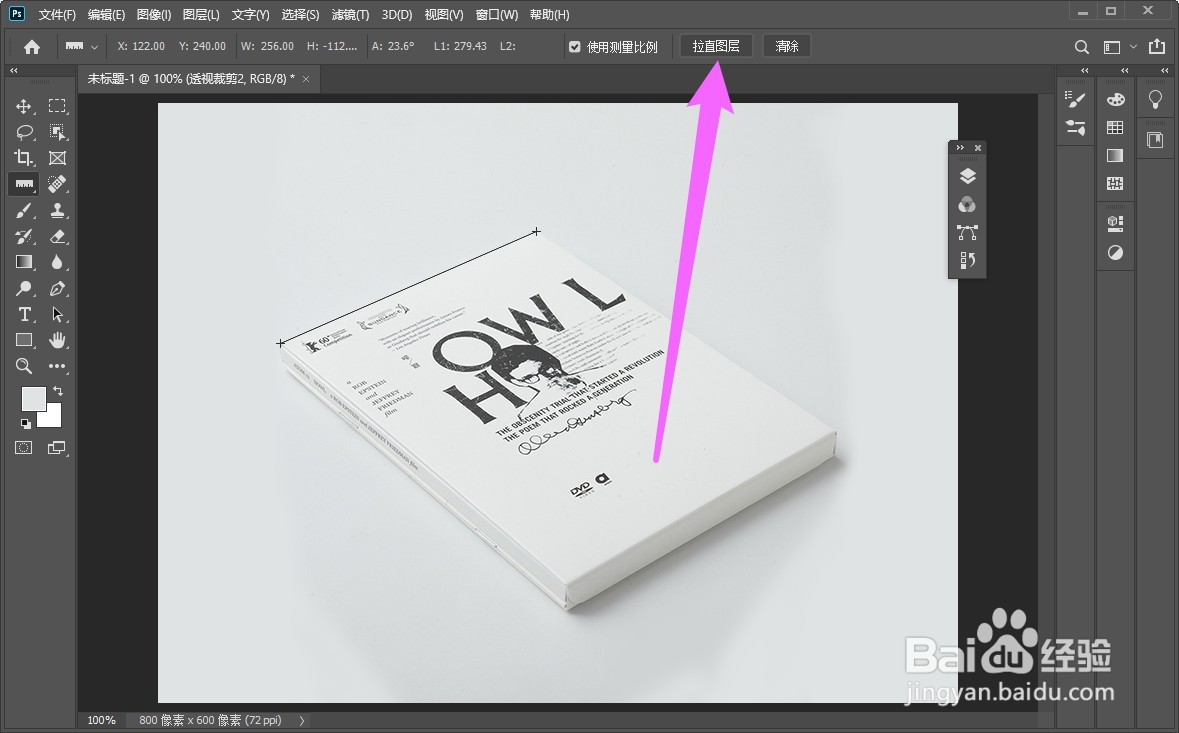Toggle Quick Mask mode
This screenshot has height=733, width=1179.
[x=23, y=447]
